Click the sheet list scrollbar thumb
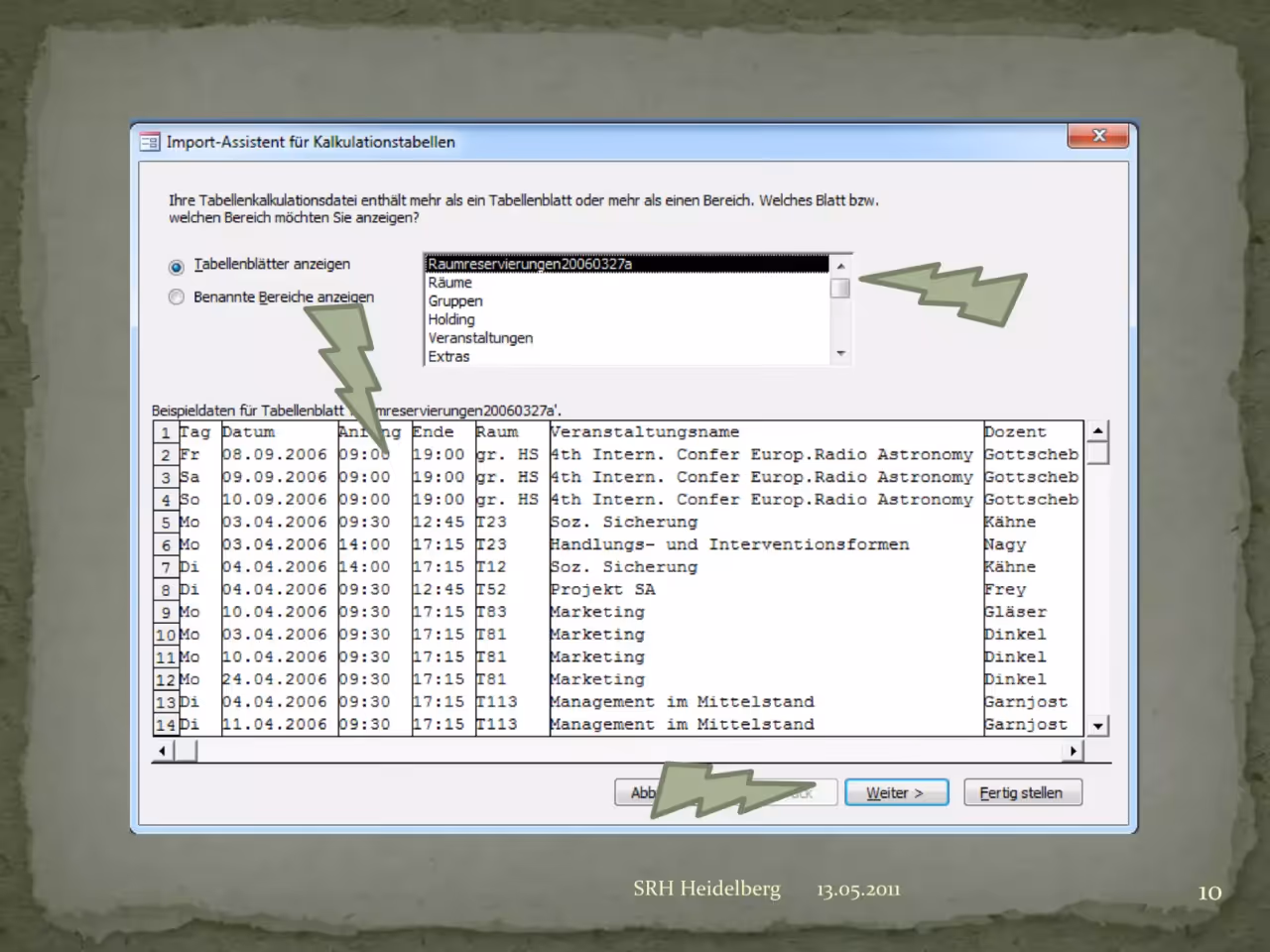Screen dimensions: 1270x952 (840, 288)
